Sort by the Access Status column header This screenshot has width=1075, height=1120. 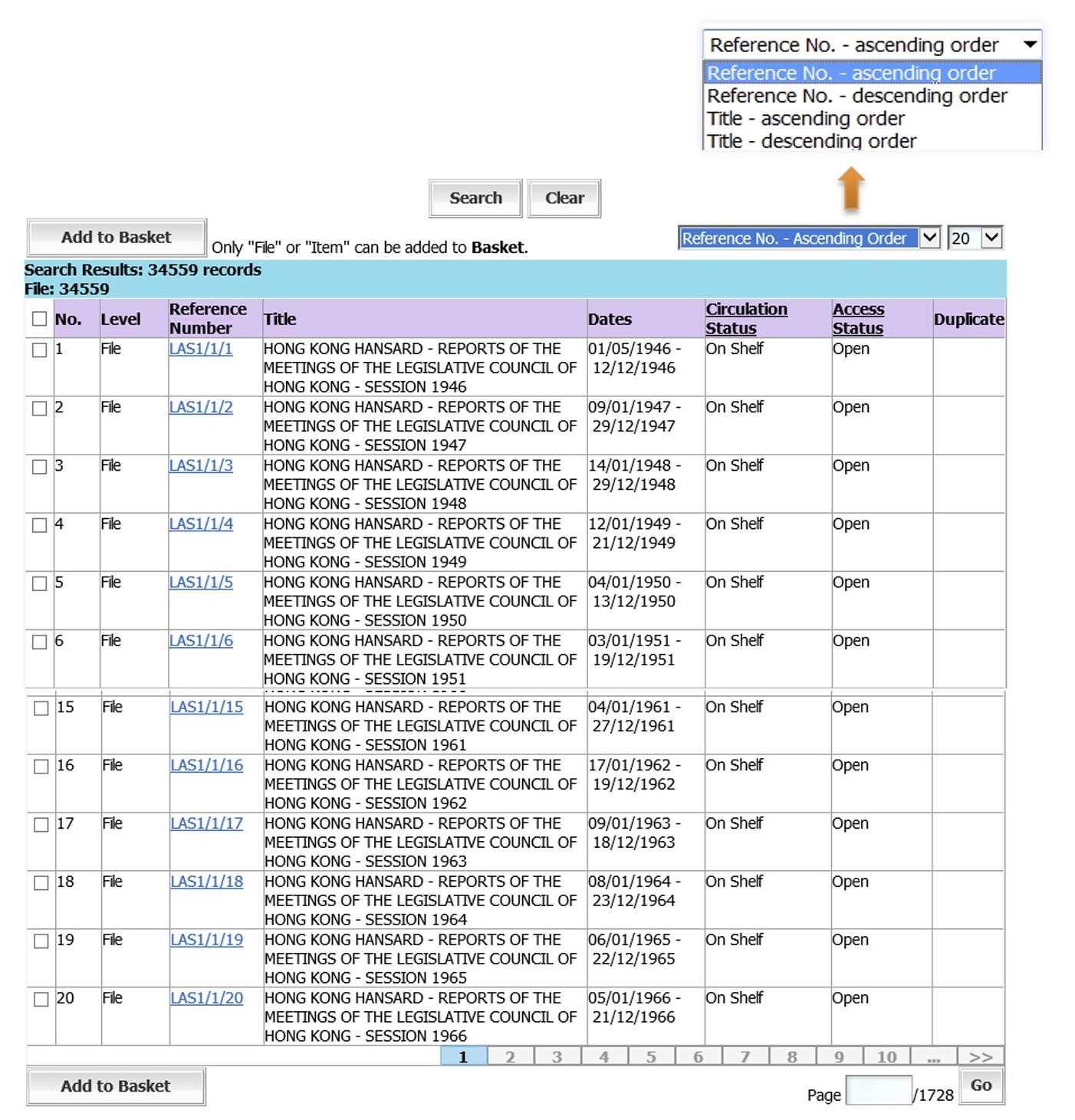[x=858, y=319]
